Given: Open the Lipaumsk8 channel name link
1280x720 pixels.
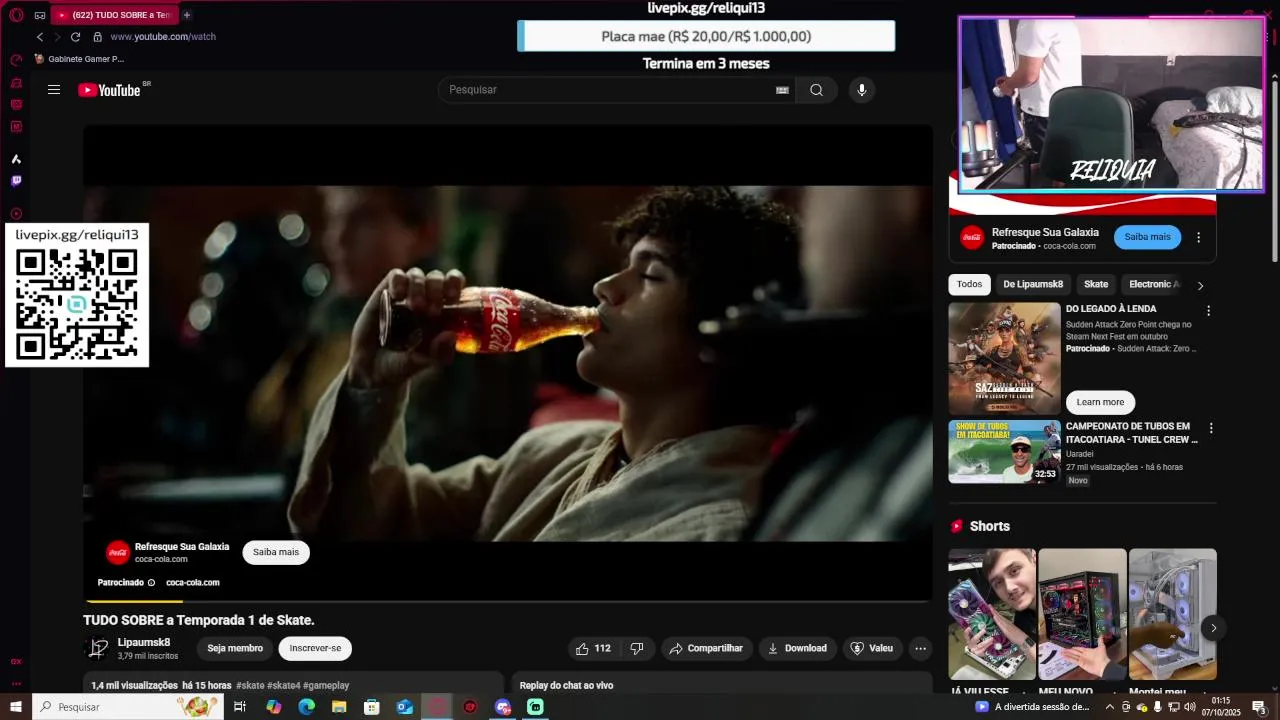Looking at the screenshot, I should [144, 642].
